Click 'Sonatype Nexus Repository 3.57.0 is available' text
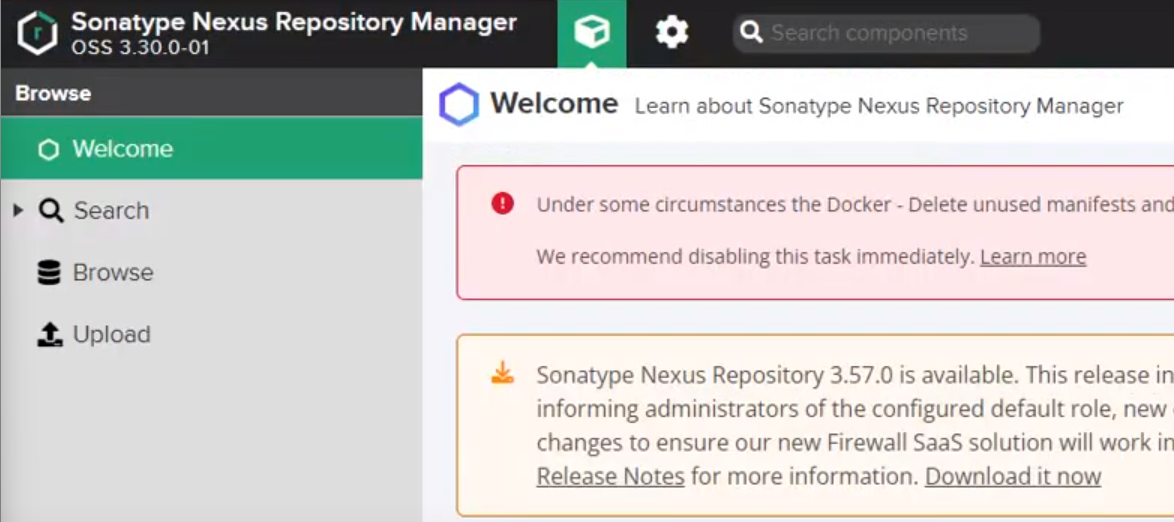The height and width of the screenshot is (522, 1174). tap(778, 374)
